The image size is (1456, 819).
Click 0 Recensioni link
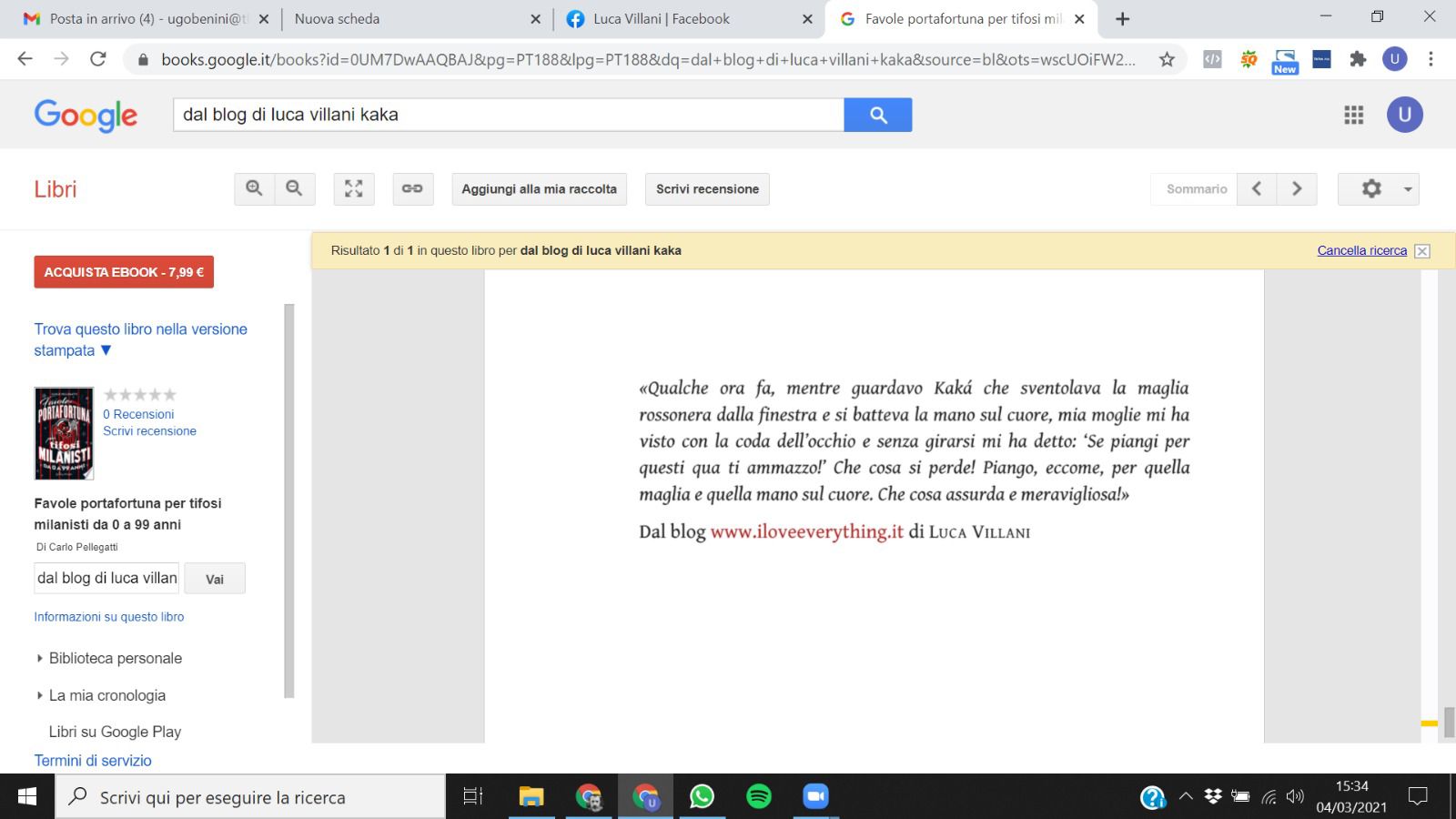138,414
